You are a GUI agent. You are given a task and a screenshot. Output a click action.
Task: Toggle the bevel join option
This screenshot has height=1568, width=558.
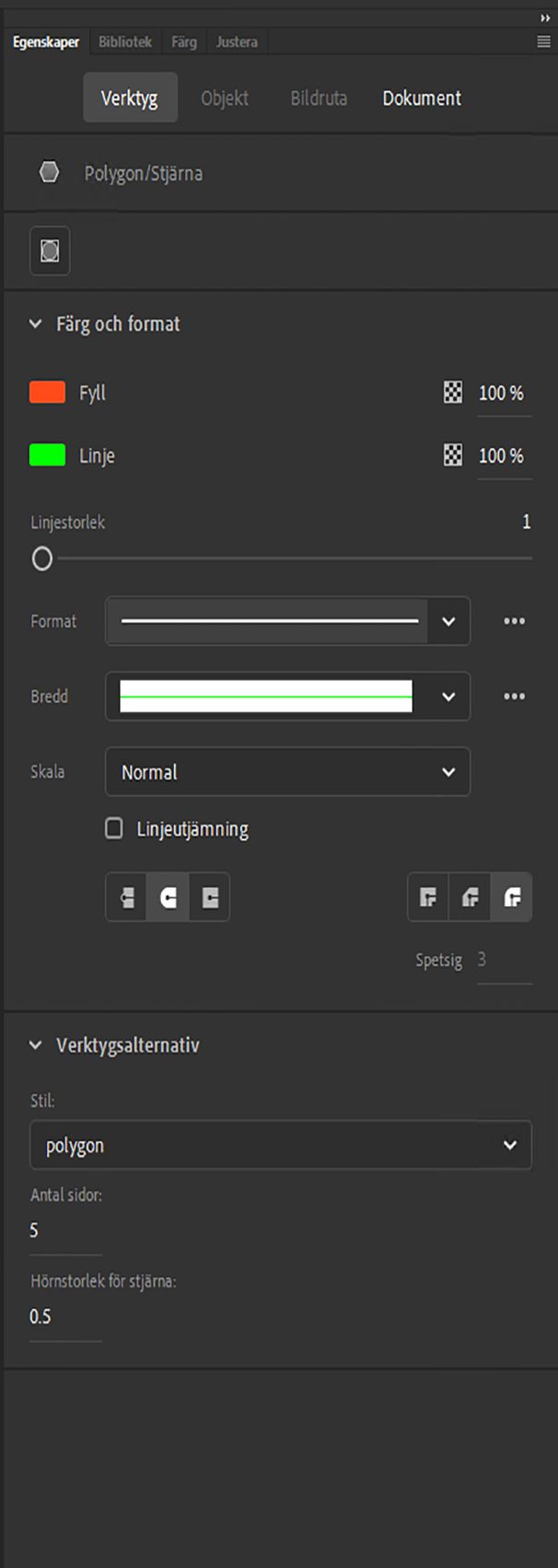point(469,897)
